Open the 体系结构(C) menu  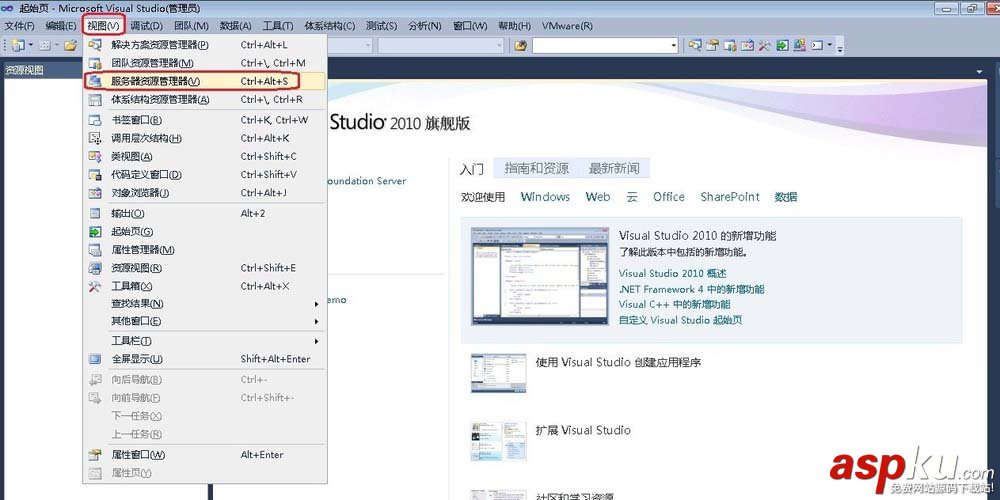[330, 26]
